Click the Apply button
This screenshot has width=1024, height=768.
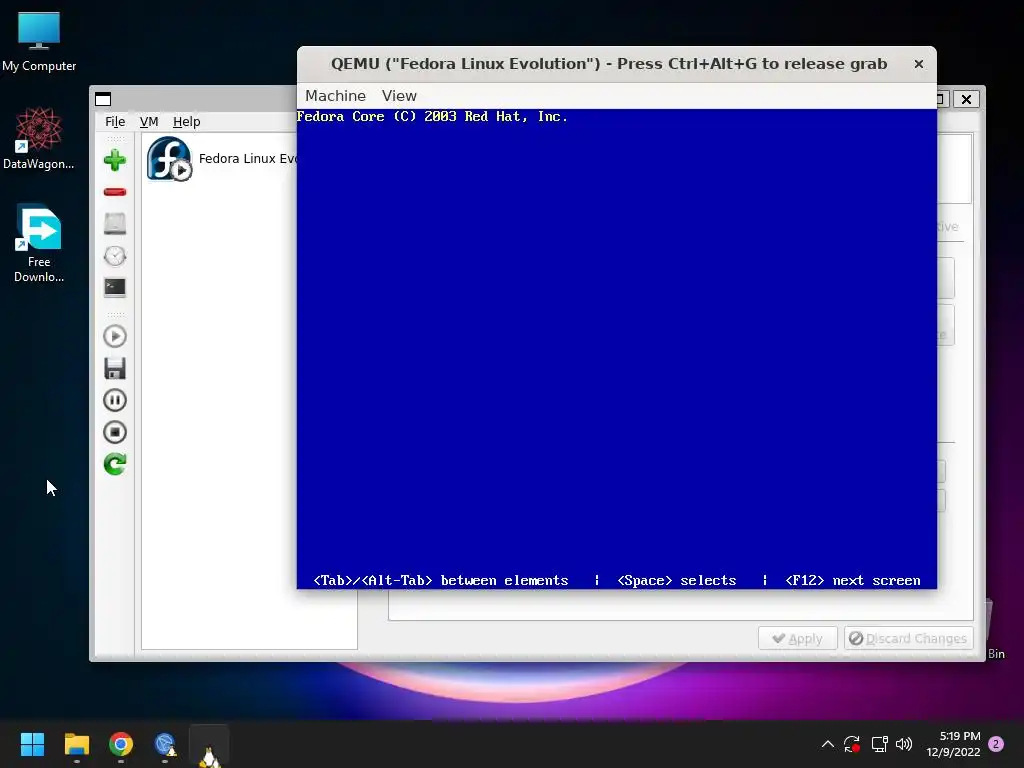point(797,638)
